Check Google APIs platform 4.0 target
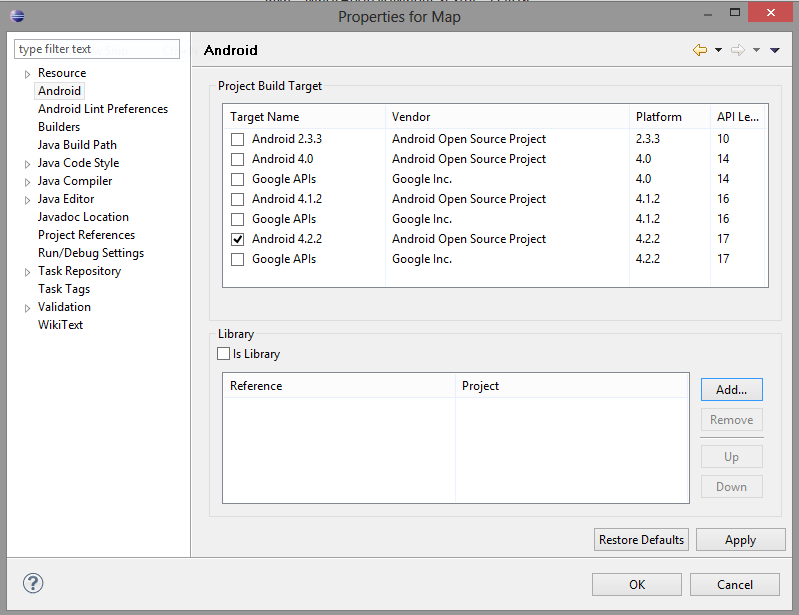This screenshot has width=799, height=615. pos(237,179)
